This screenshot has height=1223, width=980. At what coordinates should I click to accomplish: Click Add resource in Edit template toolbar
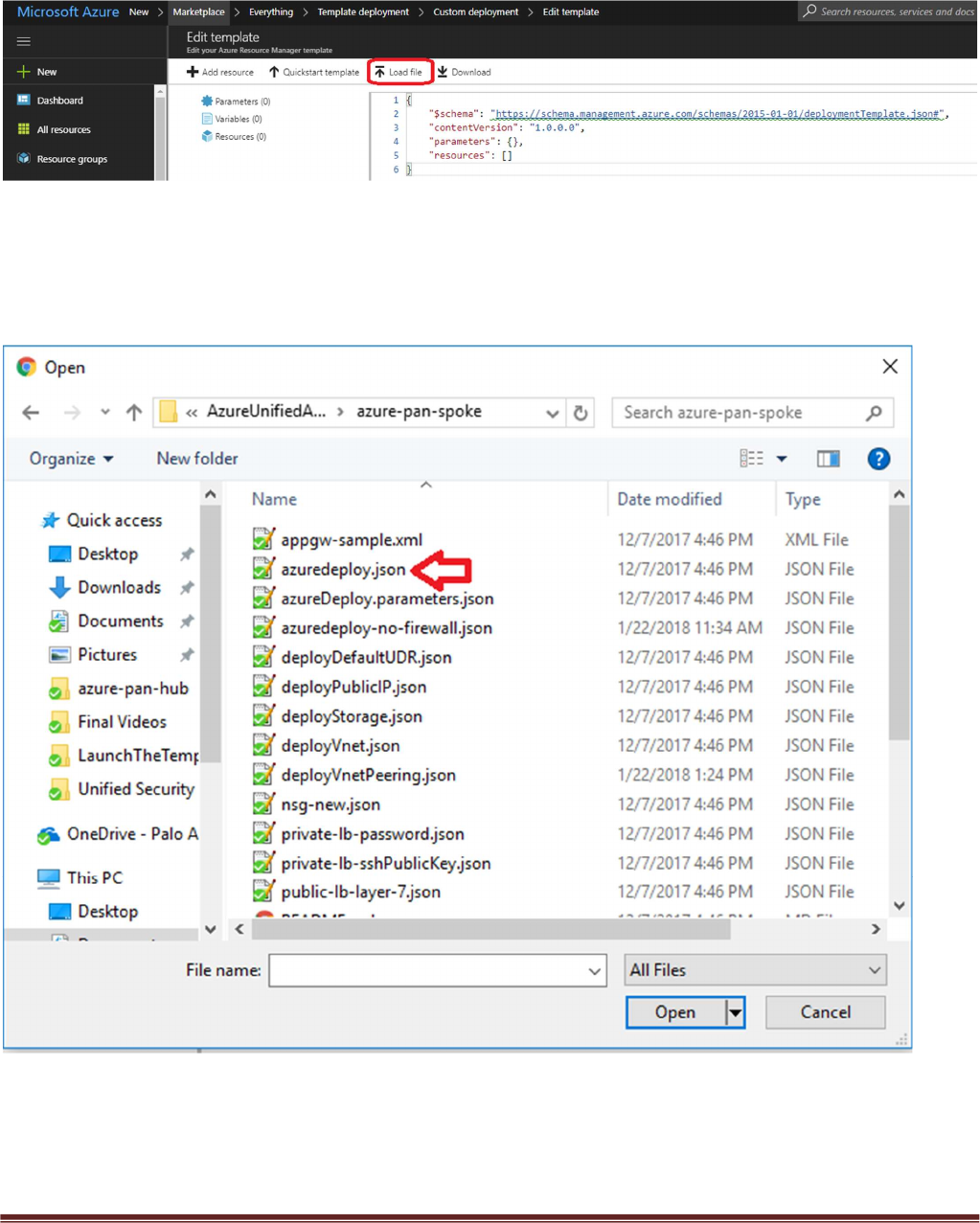(220, 72)
